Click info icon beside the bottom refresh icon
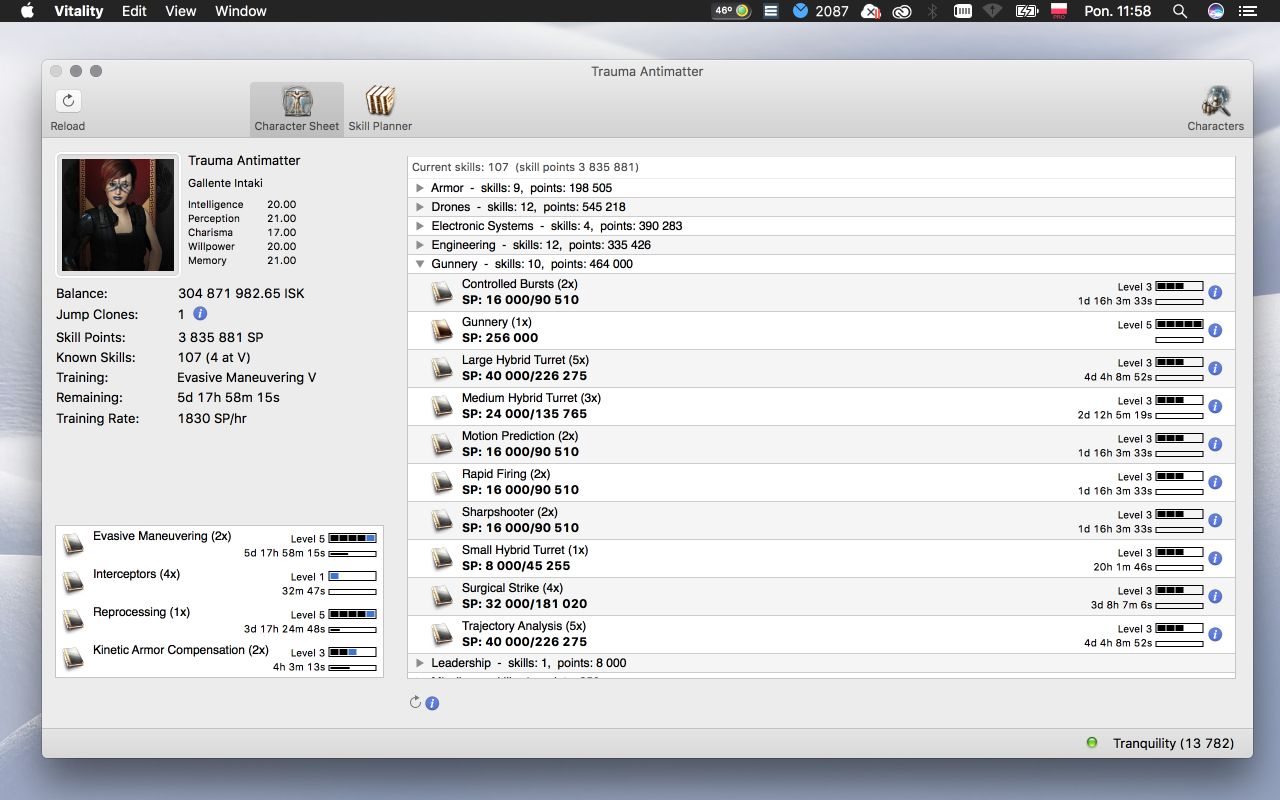The width and height of the screenshot is (1280, 800). pyautogui.click(x=432, y=703)
